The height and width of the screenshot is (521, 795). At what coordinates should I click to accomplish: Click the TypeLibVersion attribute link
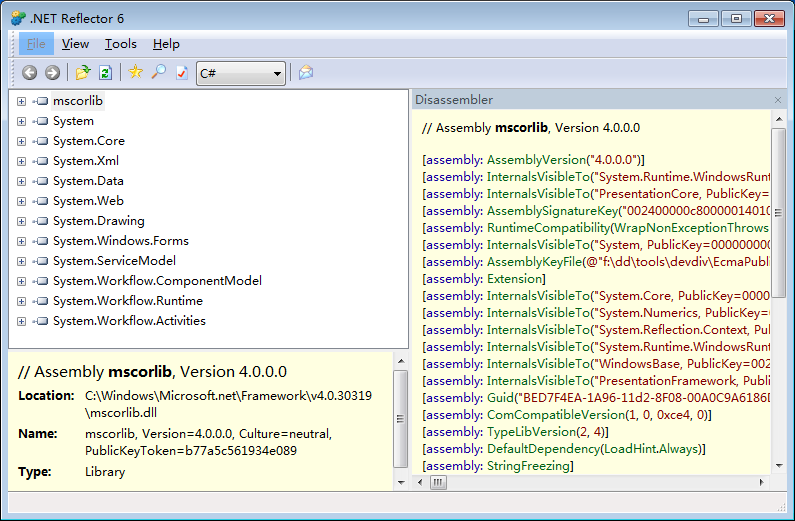531,432
